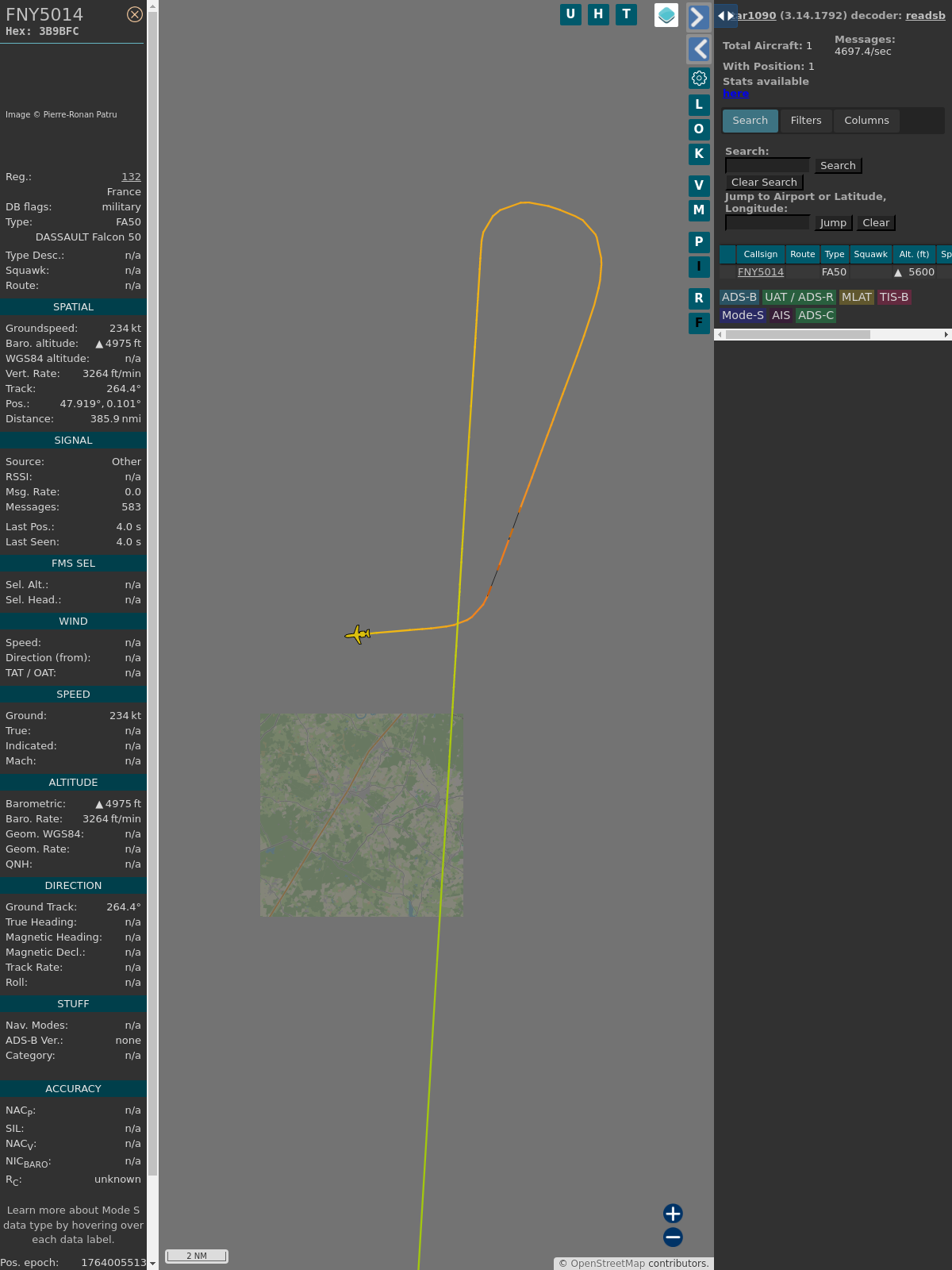Click the scrollbar's right arrow
Screen dimensions: 952x1270
click(946, 334)
